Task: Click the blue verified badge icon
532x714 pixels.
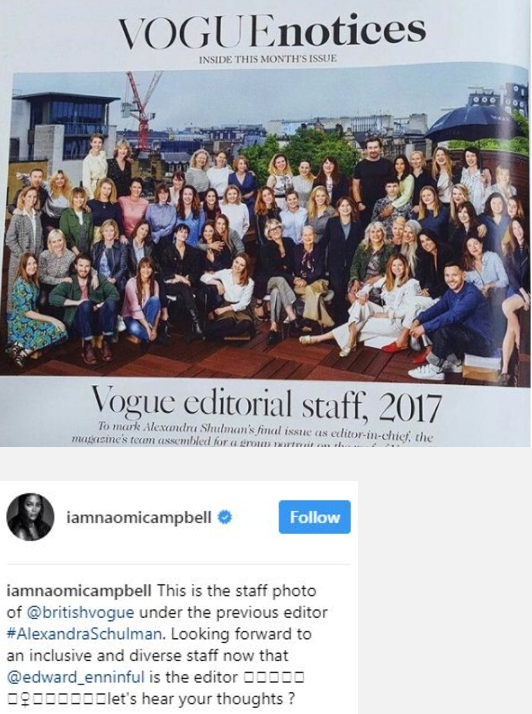Action: (225, 517)
